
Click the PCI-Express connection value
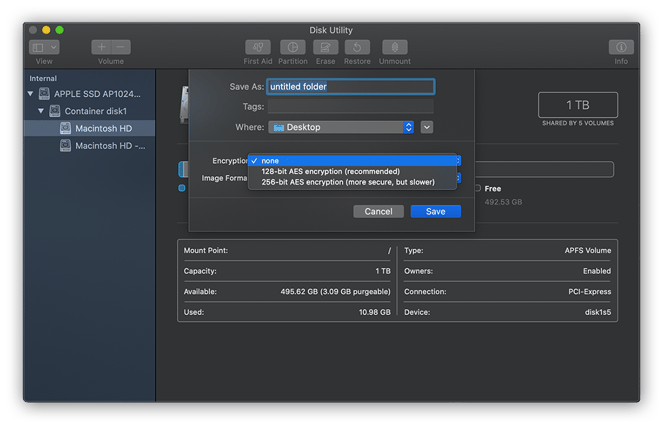[x=589, y=291]
